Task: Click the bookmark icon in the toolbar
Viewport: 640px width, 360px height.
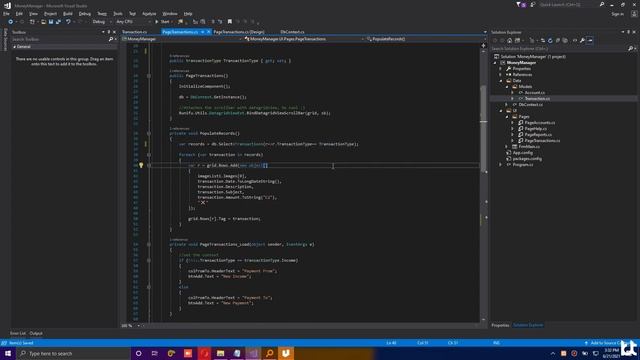Action: coord(230,22)
